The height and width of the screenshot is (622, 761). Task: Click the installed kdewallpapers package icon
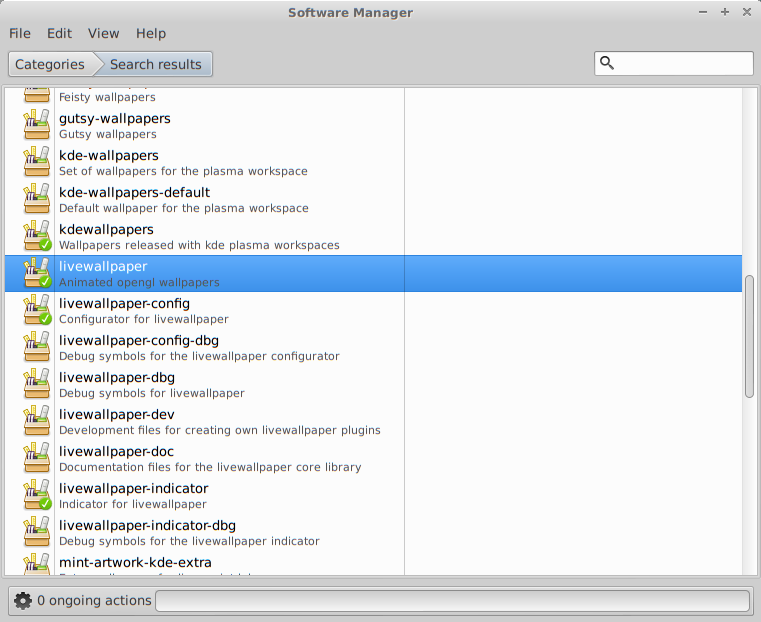click(x=36, y=236)
